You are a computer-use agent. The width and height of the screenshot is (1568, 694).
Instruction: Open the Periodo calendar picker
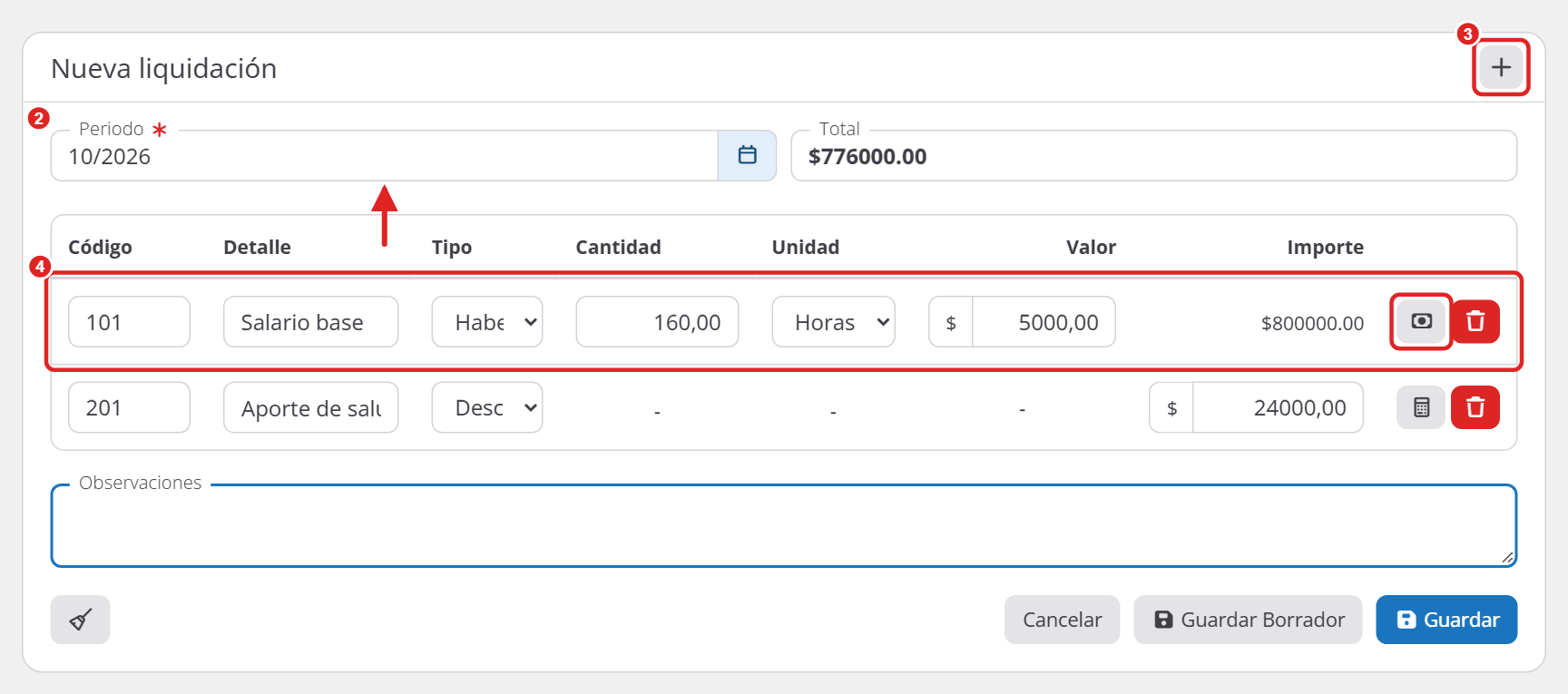[x=747, y=155]
